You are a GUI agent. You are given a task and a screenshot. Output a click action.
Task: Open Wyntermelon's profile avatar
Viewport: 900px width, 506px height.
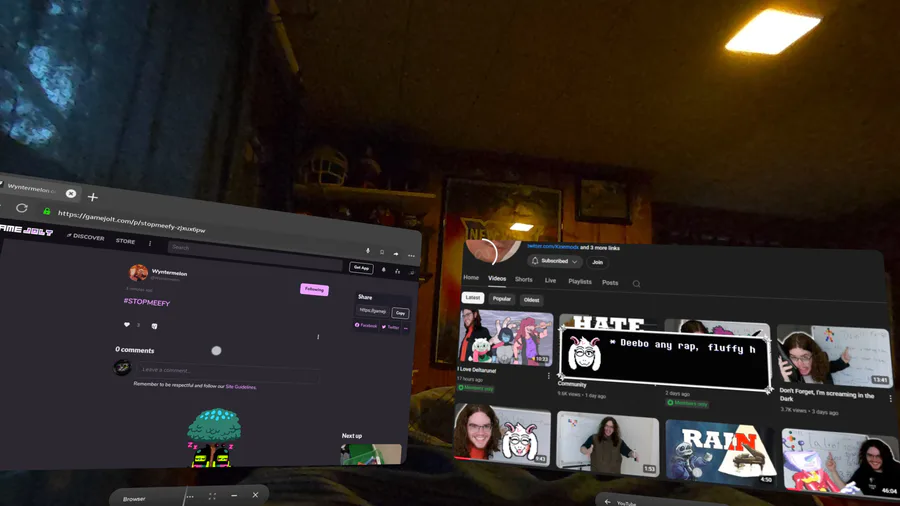pos(138,273)
